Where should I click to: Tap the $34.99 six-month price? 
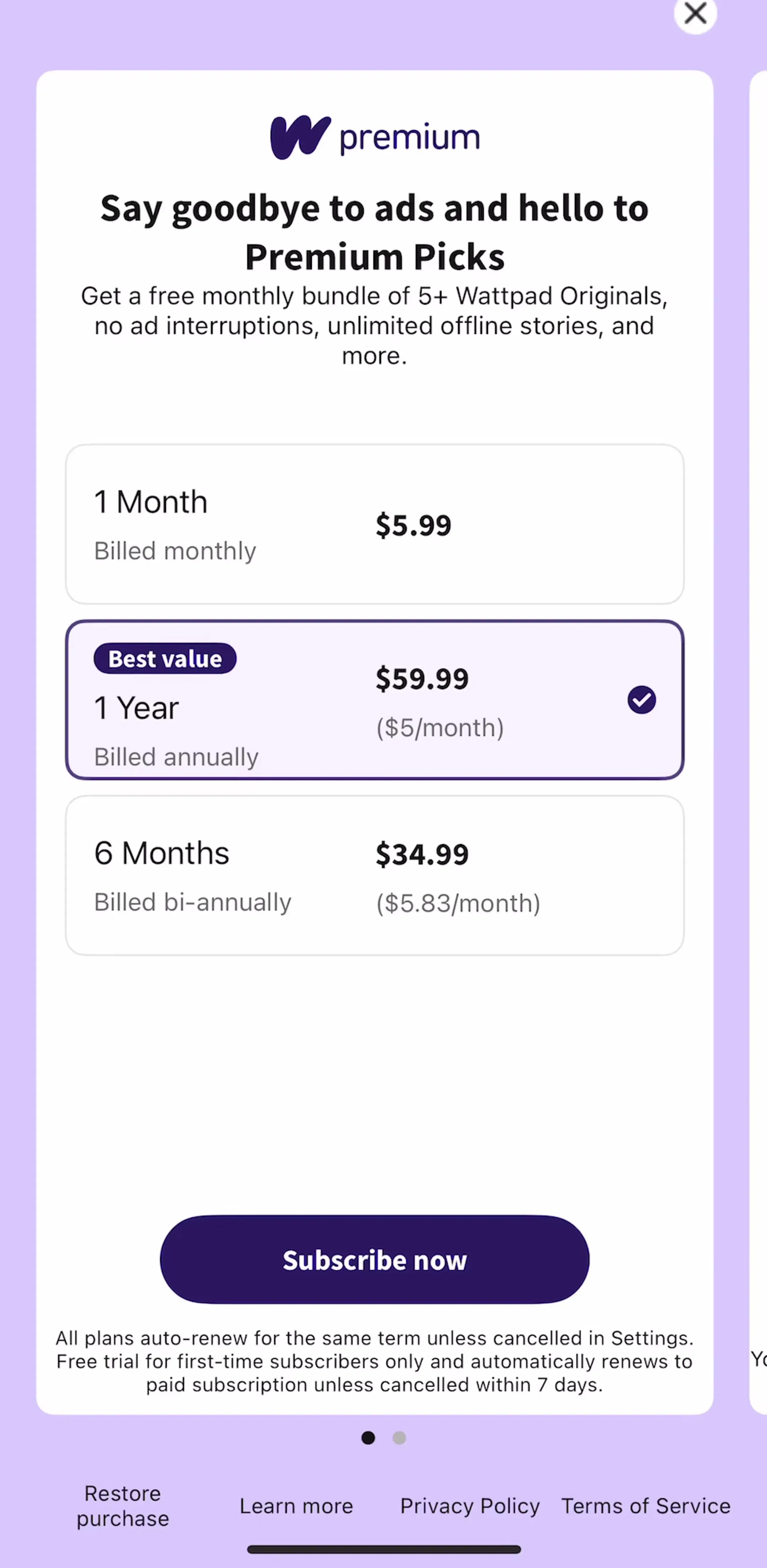pos(422,854)
